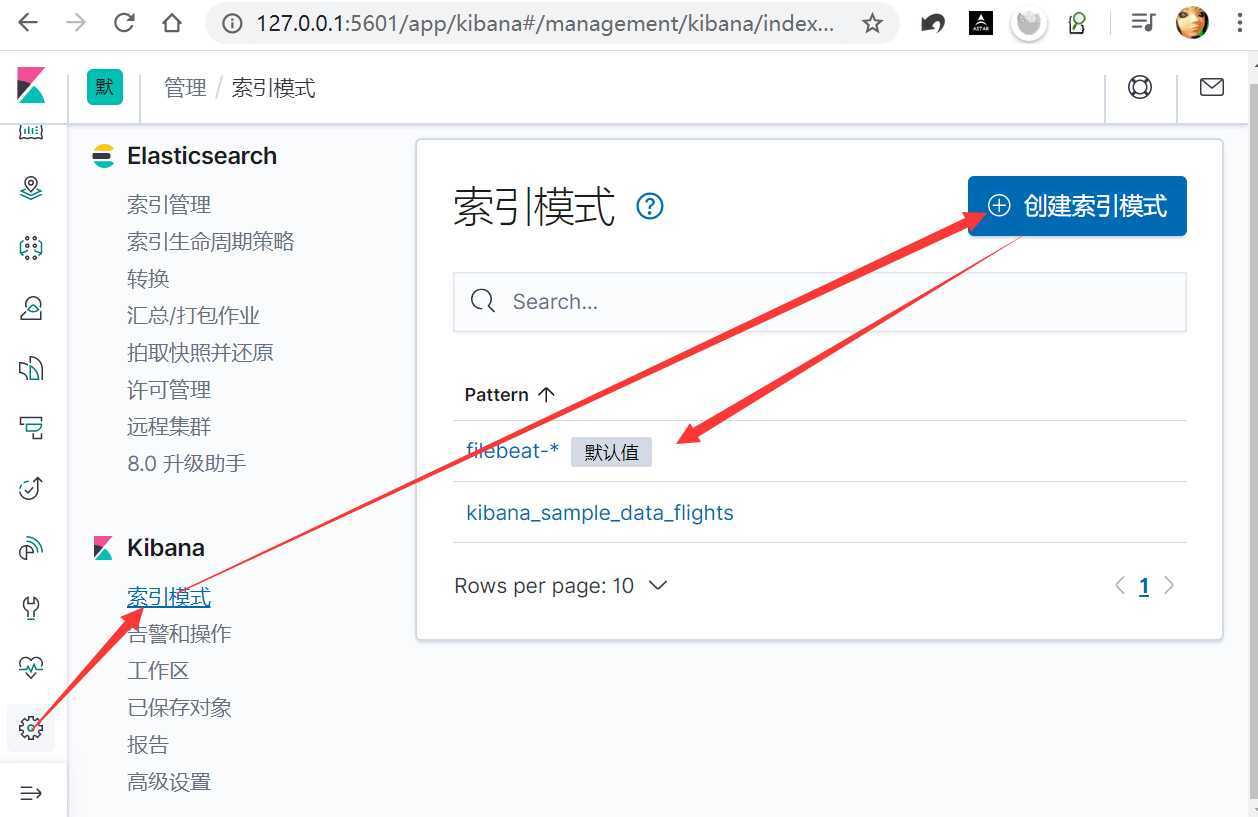Open the Metrics app sidebar icon
The image size is (1258, 817).
[x=31, y=308]
